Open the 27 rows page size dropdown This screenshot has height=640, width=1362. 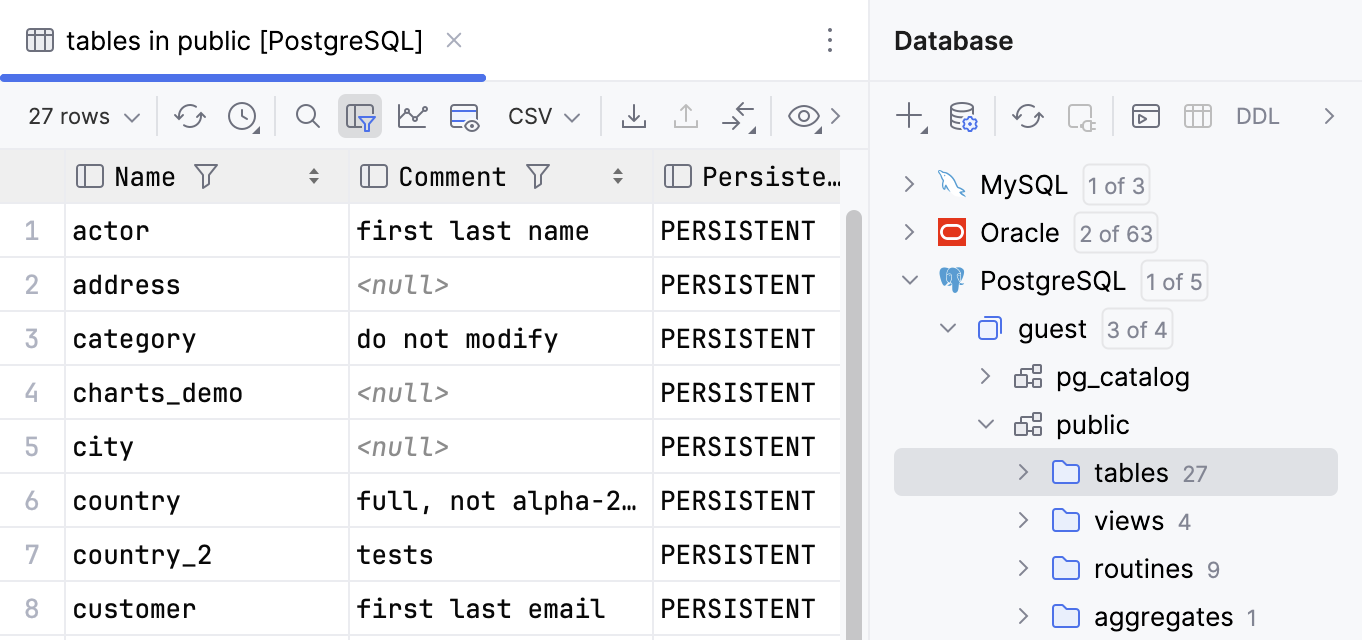pos(80,116)
